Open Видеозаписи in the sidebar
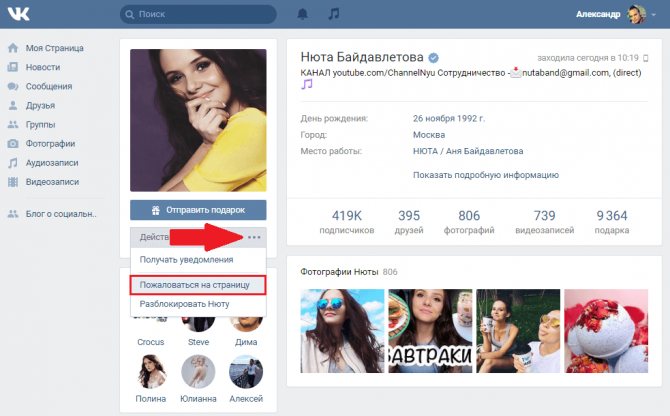Image resolution: width=670 pixels, height=416 pixels. click(52, 182)
